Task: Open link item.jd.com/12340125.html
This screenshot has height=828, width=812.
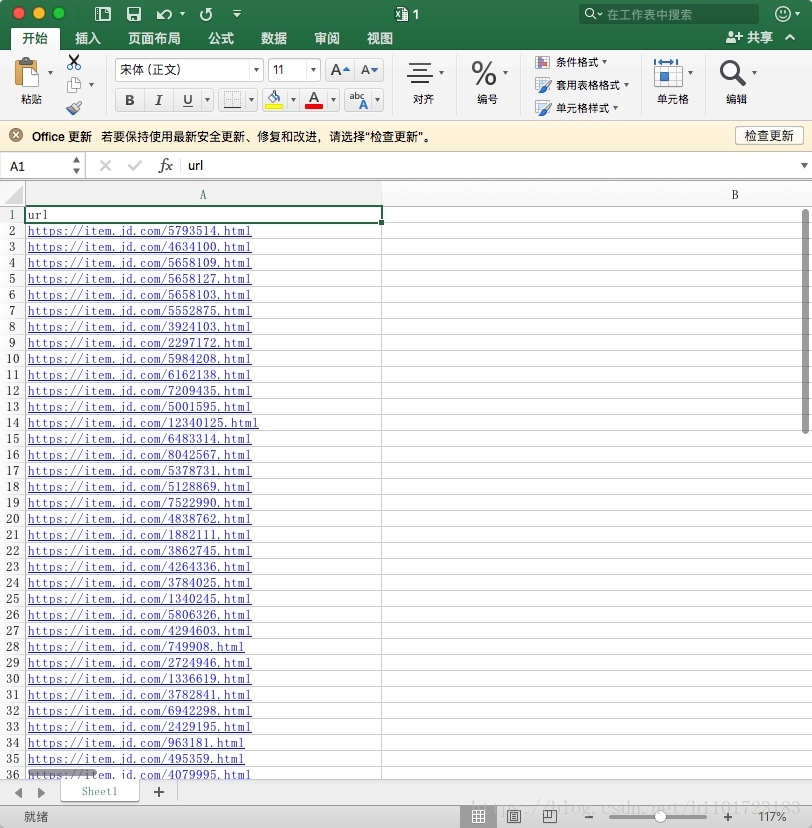Action: click(x=143, y=423)
